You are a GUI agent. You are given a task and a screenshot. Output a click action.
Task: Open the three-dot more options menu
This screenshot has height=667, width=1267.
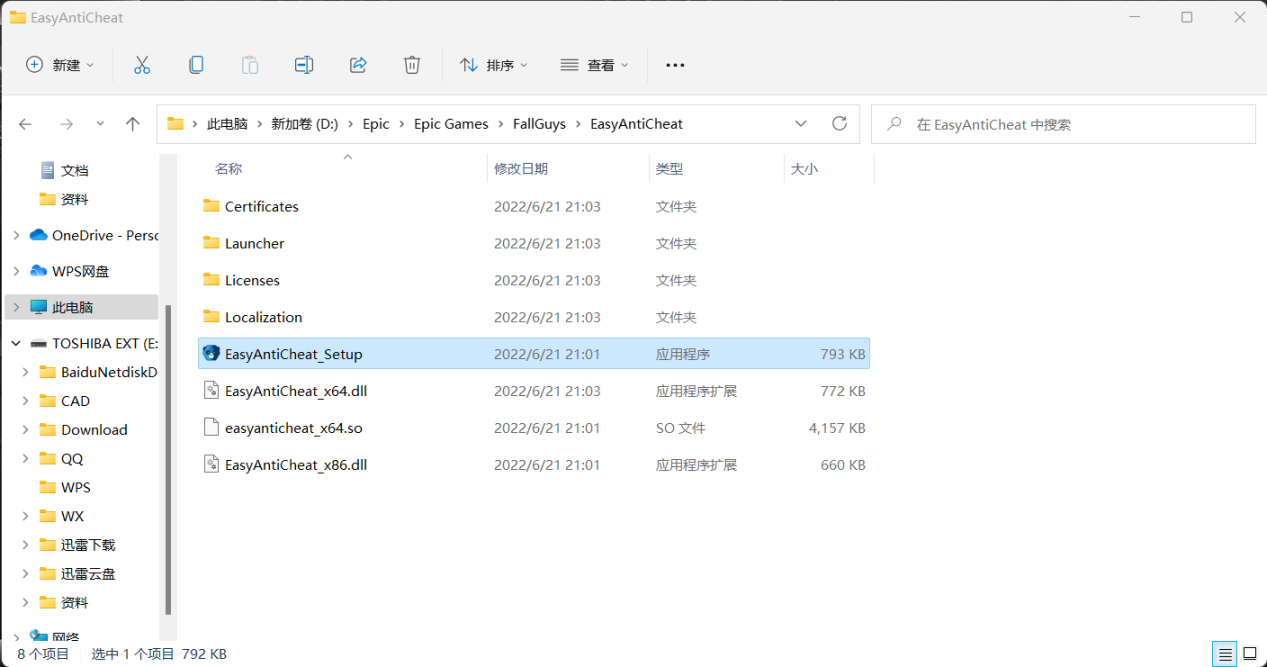(x=675, y=65)
